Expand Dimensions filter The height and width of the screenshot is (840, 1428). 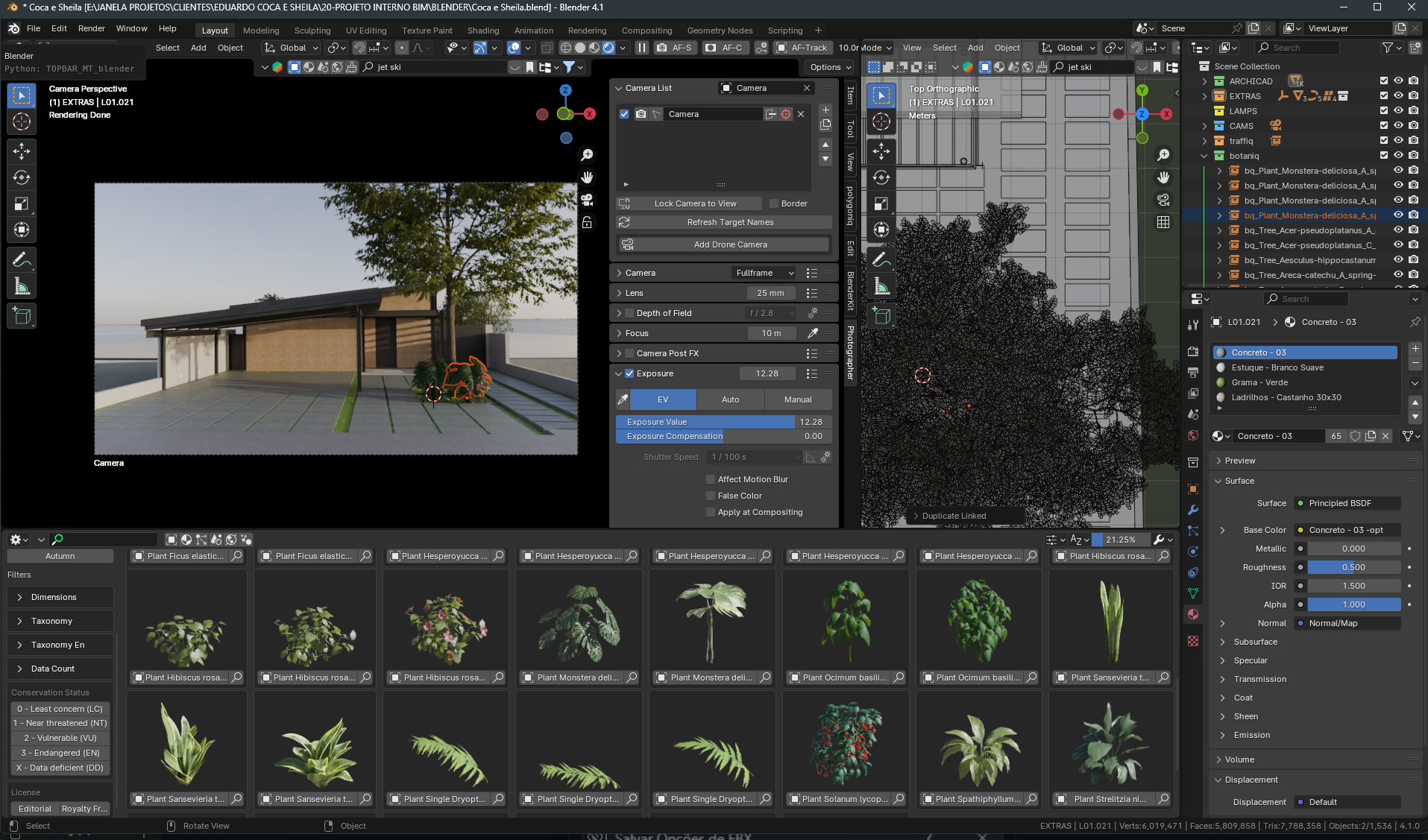tap(60, 597)
